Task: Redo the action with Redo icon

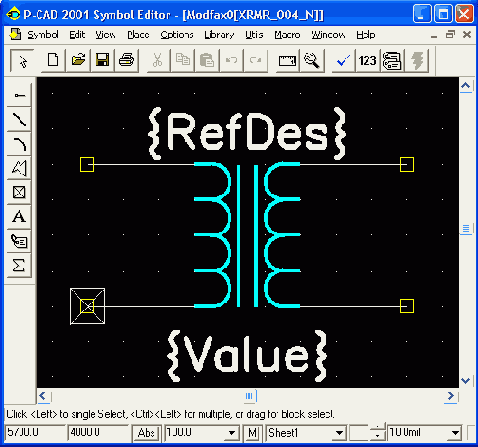Action: click(x=256, y=61)
